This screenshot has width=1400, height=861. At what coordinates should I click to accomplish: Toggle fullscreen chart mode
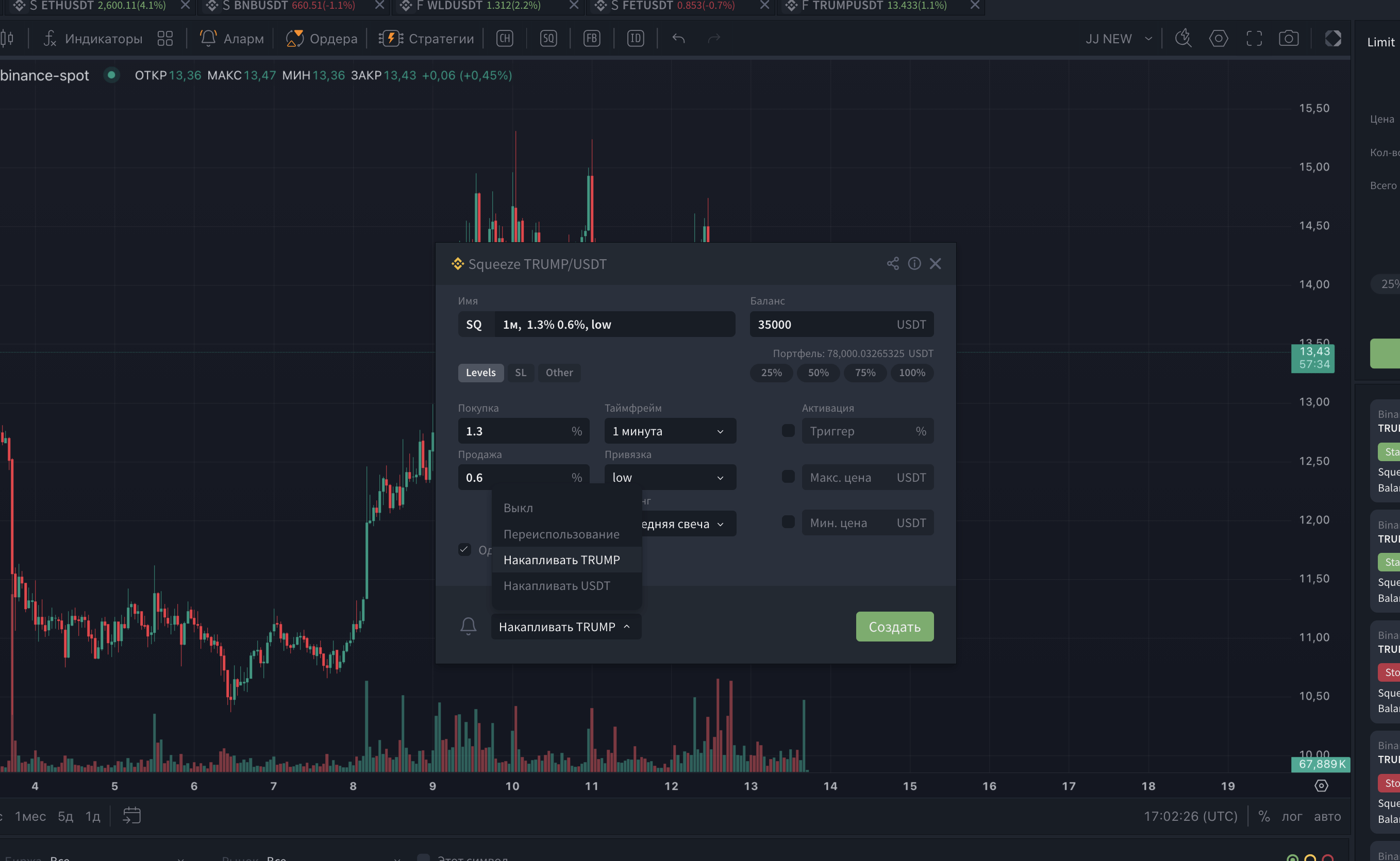coord(1254,39)
